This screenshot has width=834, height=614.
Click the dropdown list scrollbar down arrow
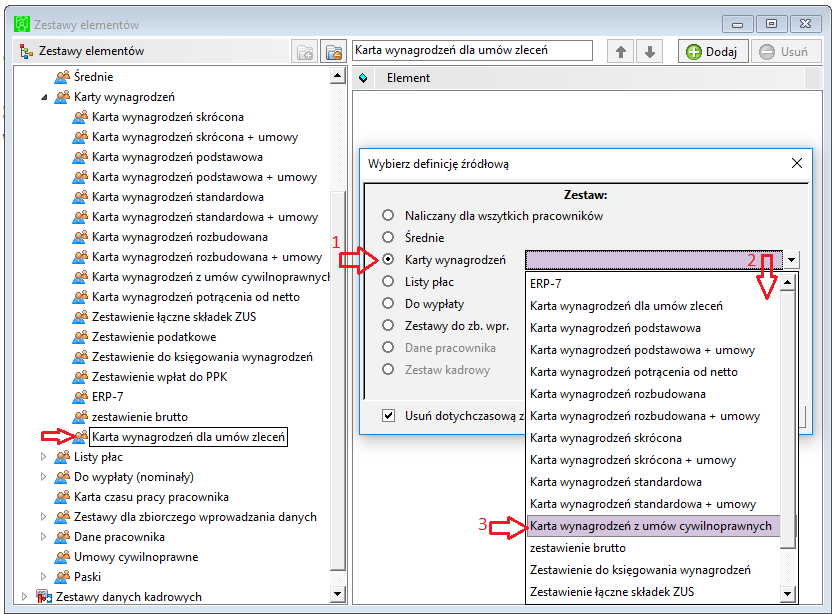click(x=788, y=593)
